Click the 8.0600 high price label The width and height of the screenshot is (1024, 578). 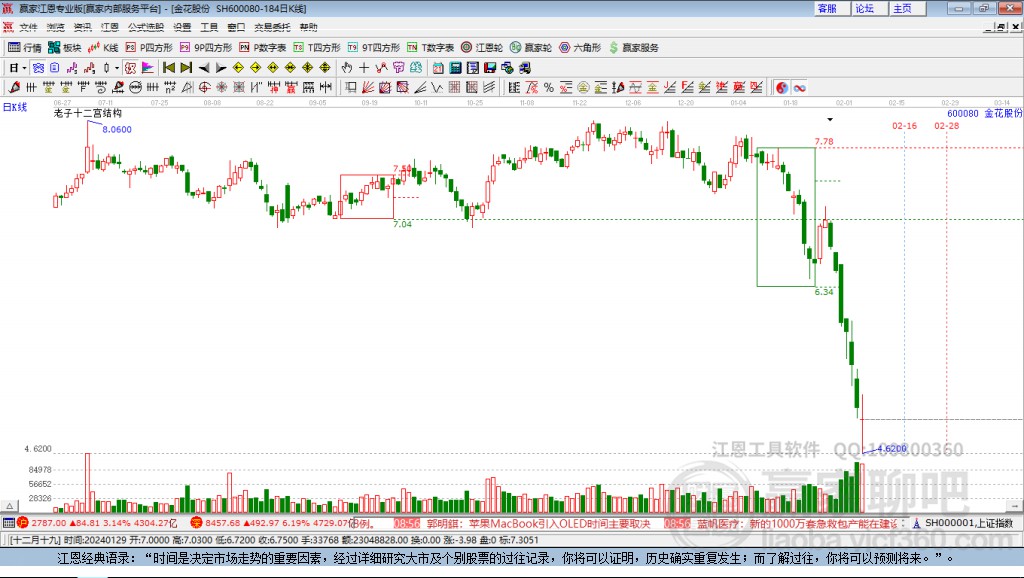pos(117,129)
